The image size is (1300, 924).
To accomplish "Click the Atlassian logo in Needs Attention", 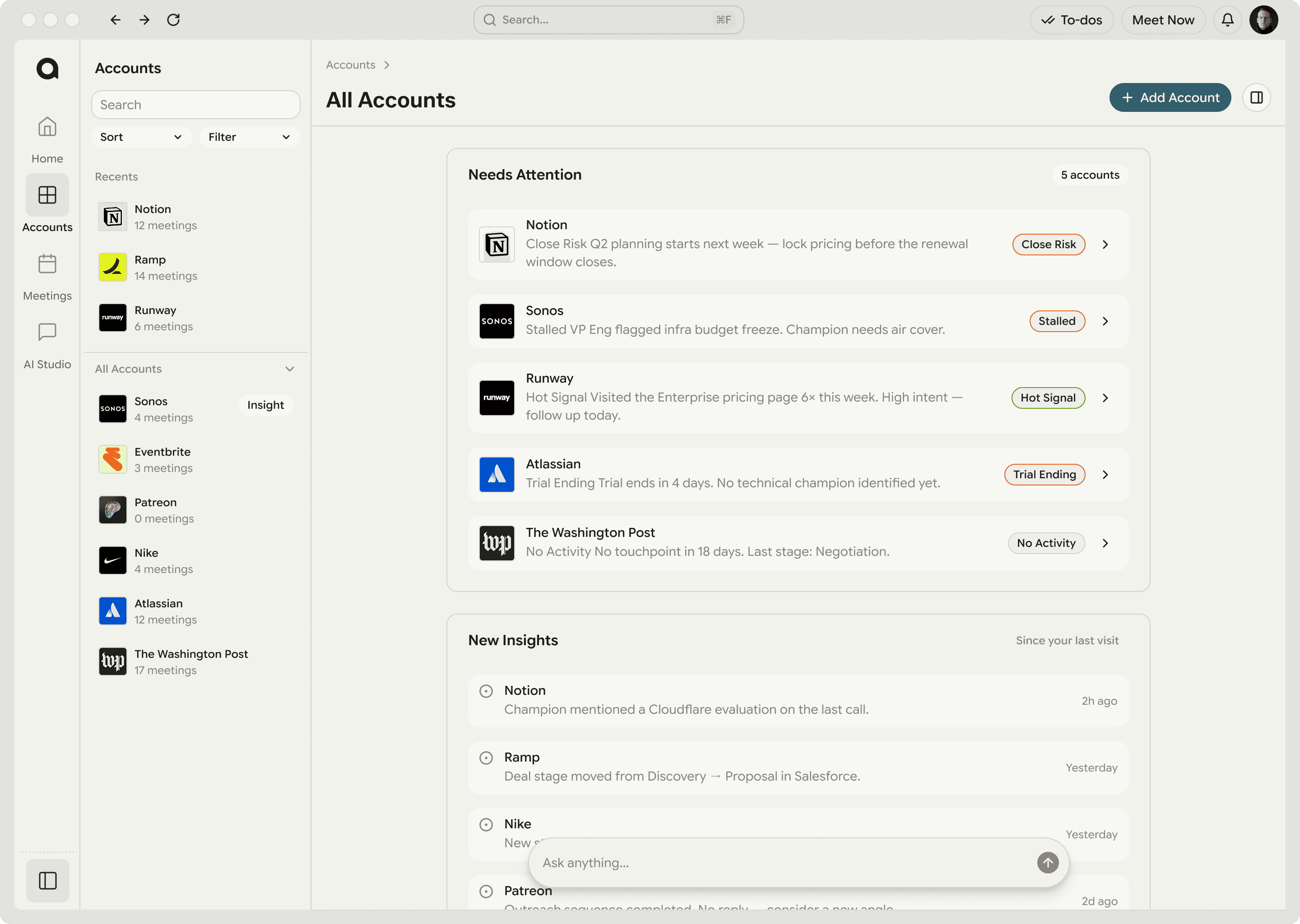I will pyautogui.click(x=497, y=475).
